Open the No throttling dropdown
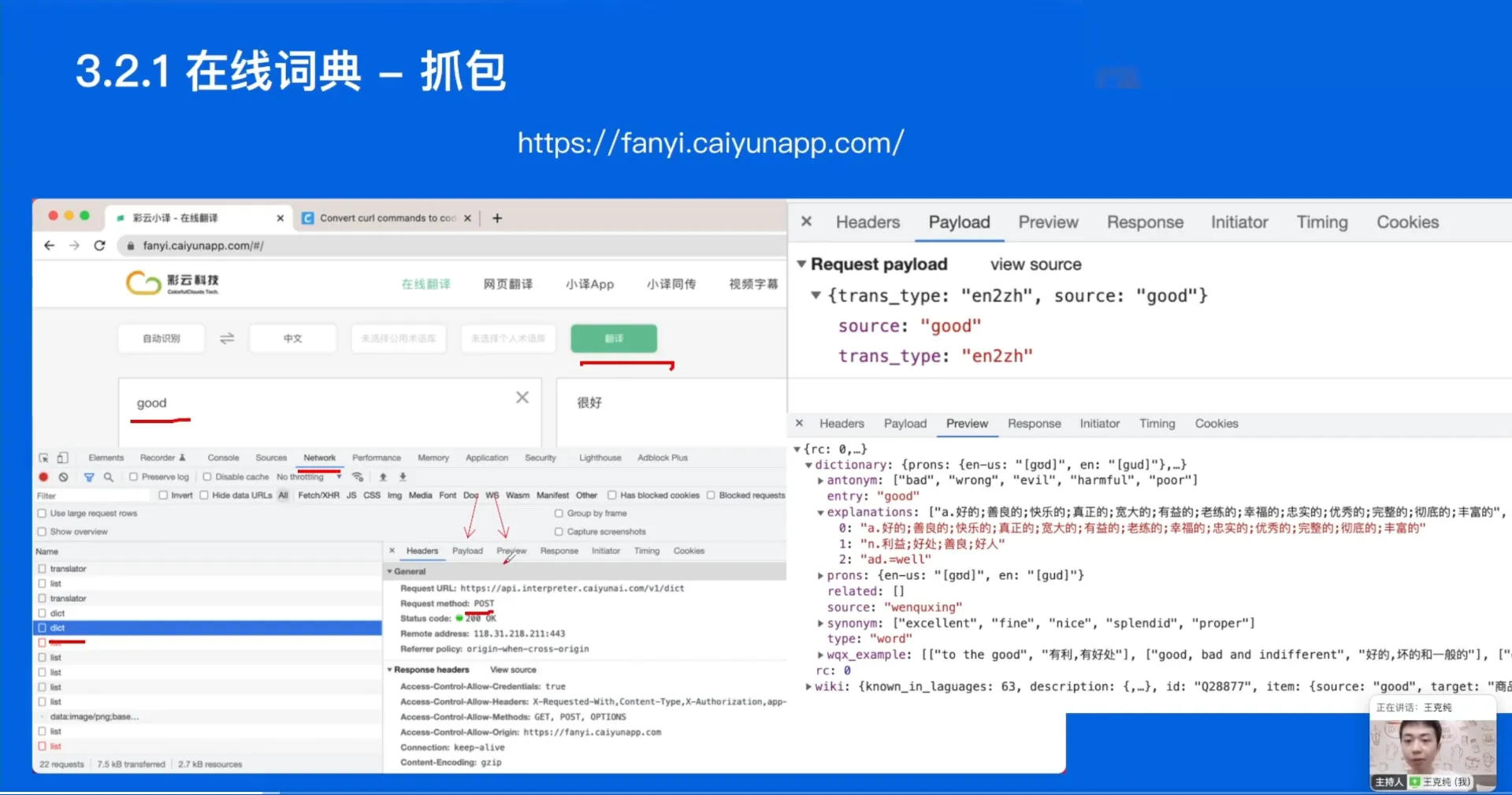 click(309, 477)
